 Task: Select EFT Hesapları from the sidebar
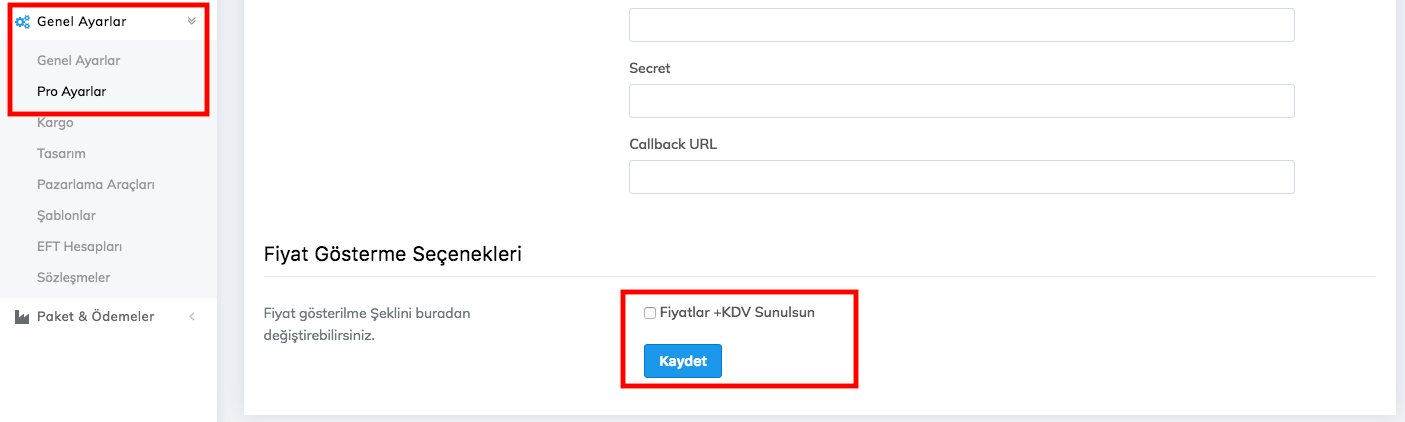pos(79,246)
